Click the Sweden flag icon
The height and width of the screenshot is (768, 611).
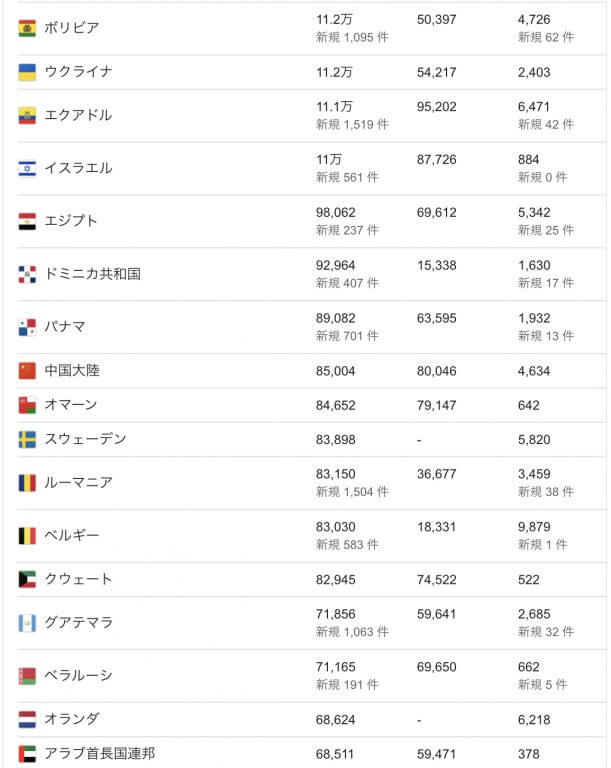pyautogui.click(x=27, y=440)
